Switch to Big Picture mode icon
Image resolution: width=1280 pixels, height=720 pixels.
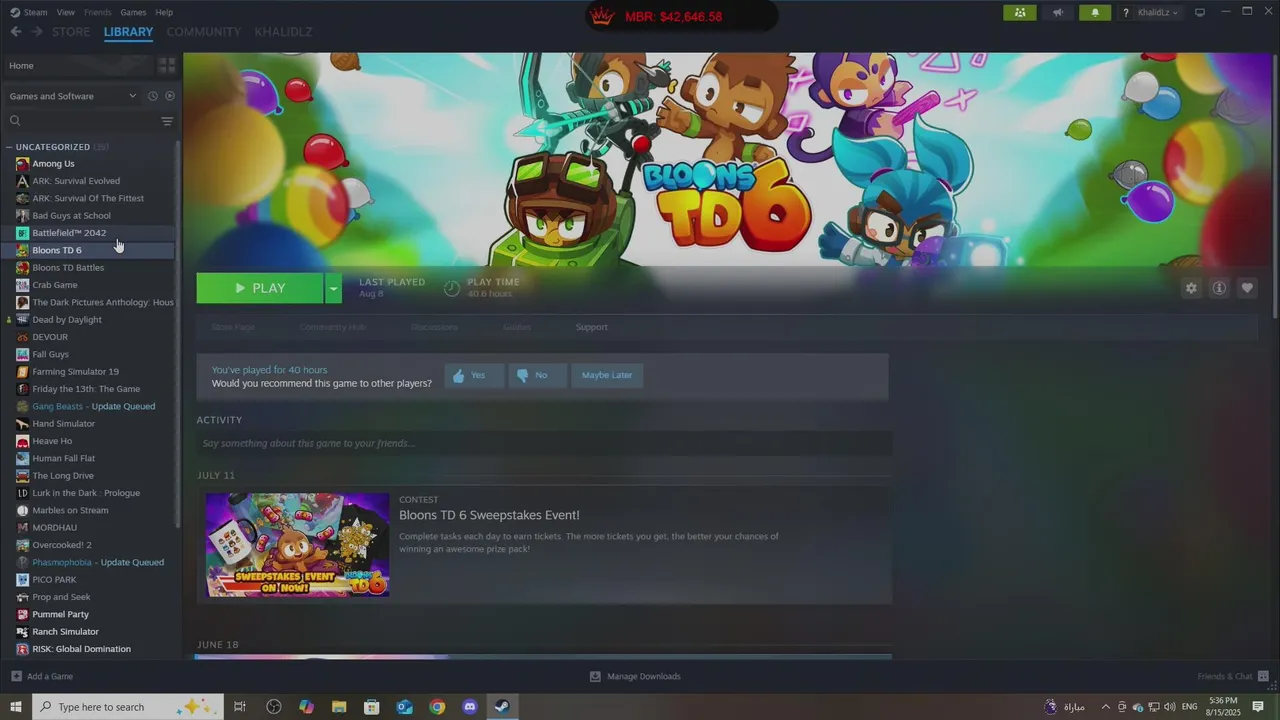click(1200, 12)
